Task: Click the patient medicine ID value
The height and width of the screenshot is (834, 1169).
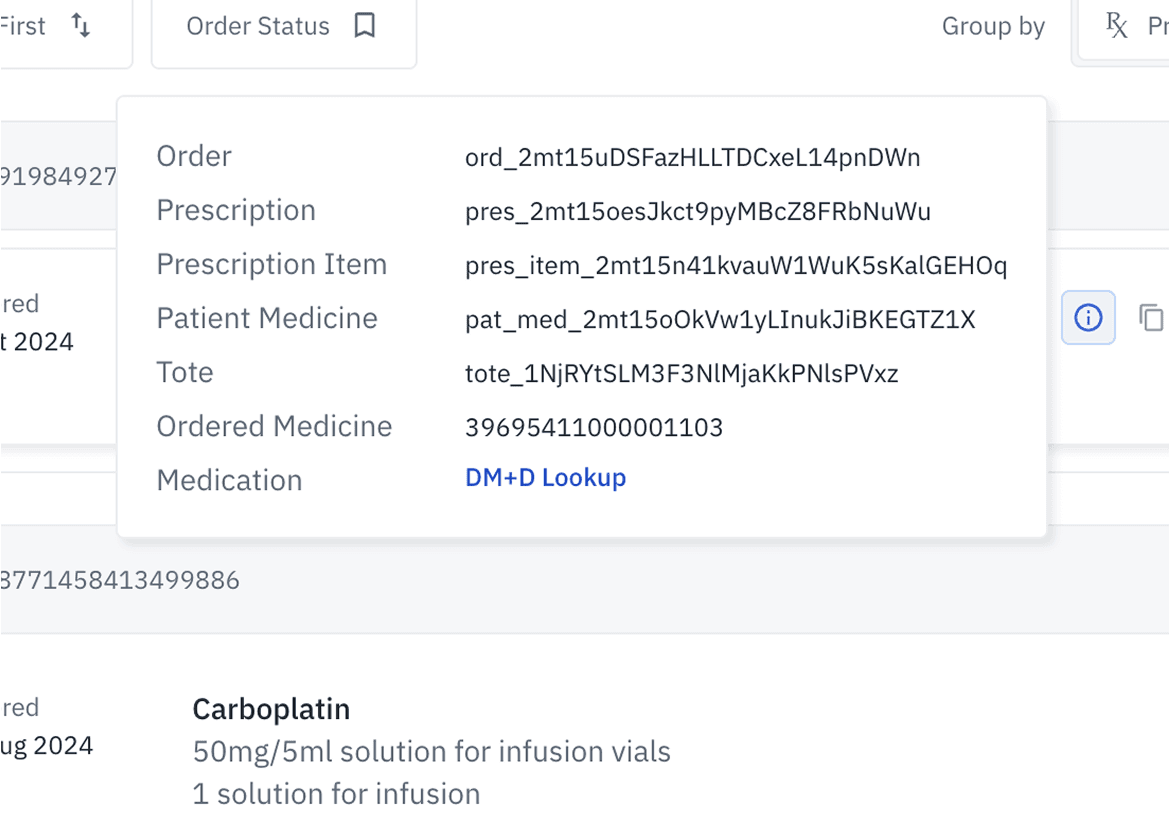Action: tap(720, 319)
